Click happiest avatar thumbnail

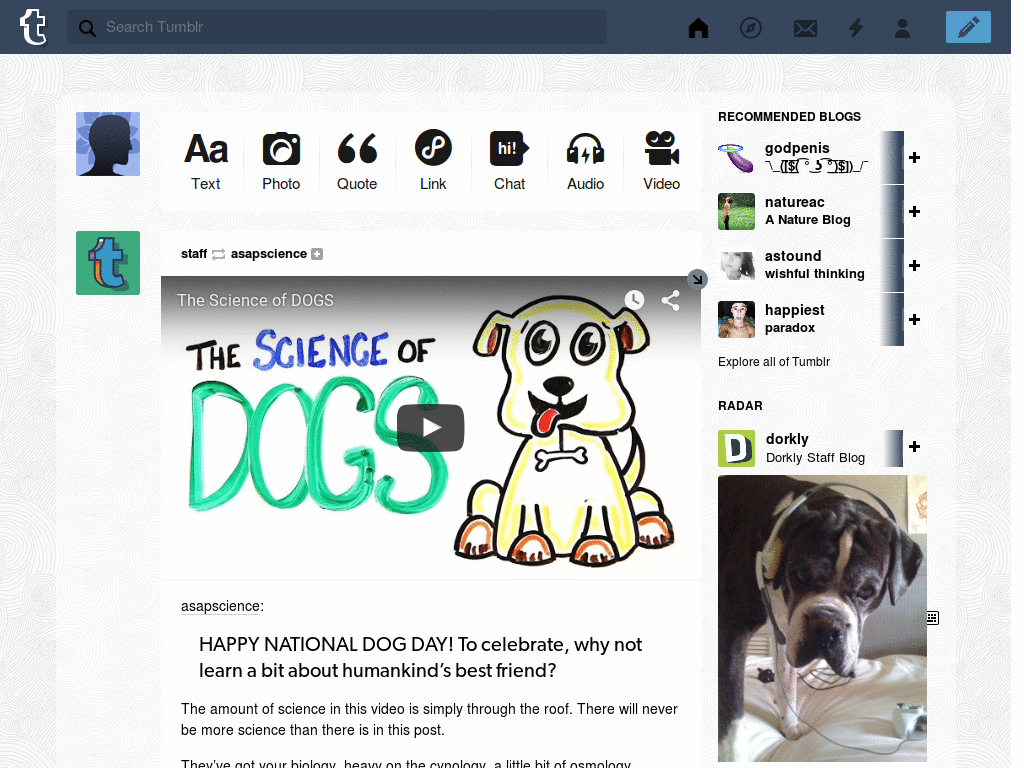pos(736,319)
